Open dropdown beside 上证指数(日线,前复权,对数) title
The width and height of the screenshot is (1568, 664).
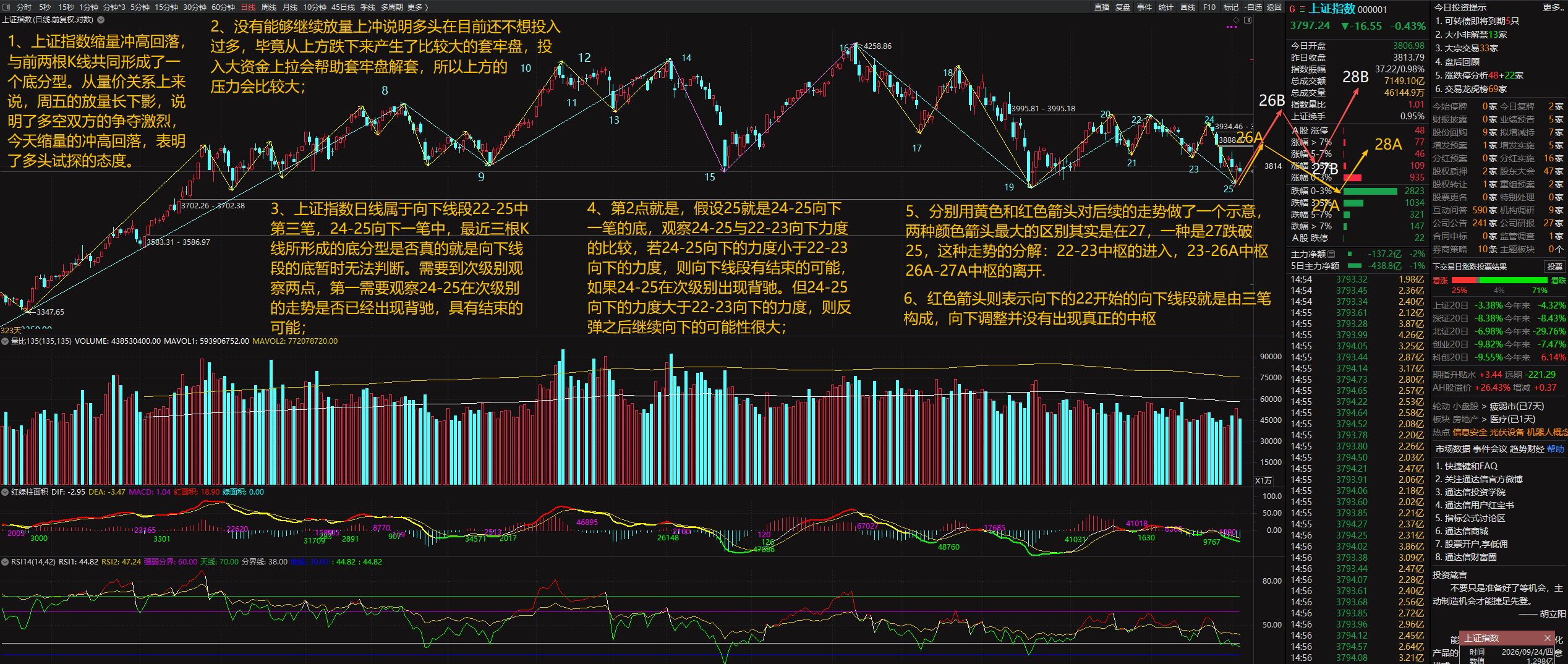click(x=101, y=20)
